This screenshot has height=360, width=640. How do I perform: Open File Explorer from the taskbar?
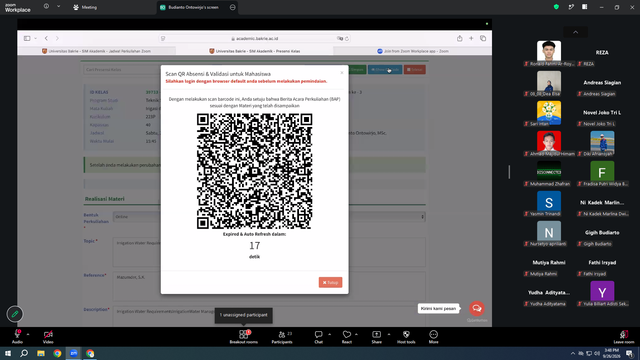(x=41, y=353)
